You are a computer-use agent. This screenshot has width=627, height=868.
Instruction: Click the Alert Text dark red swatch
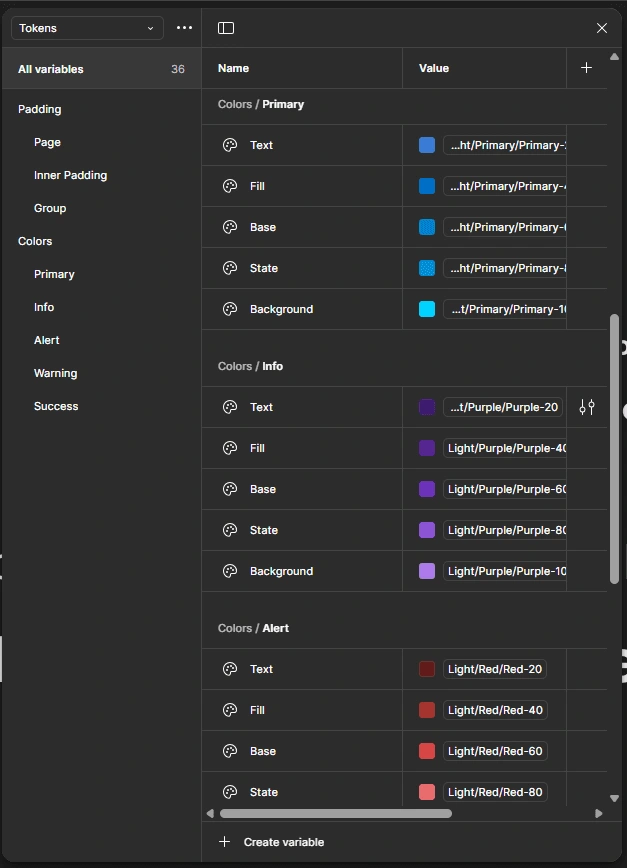click(x=427, y=669)
